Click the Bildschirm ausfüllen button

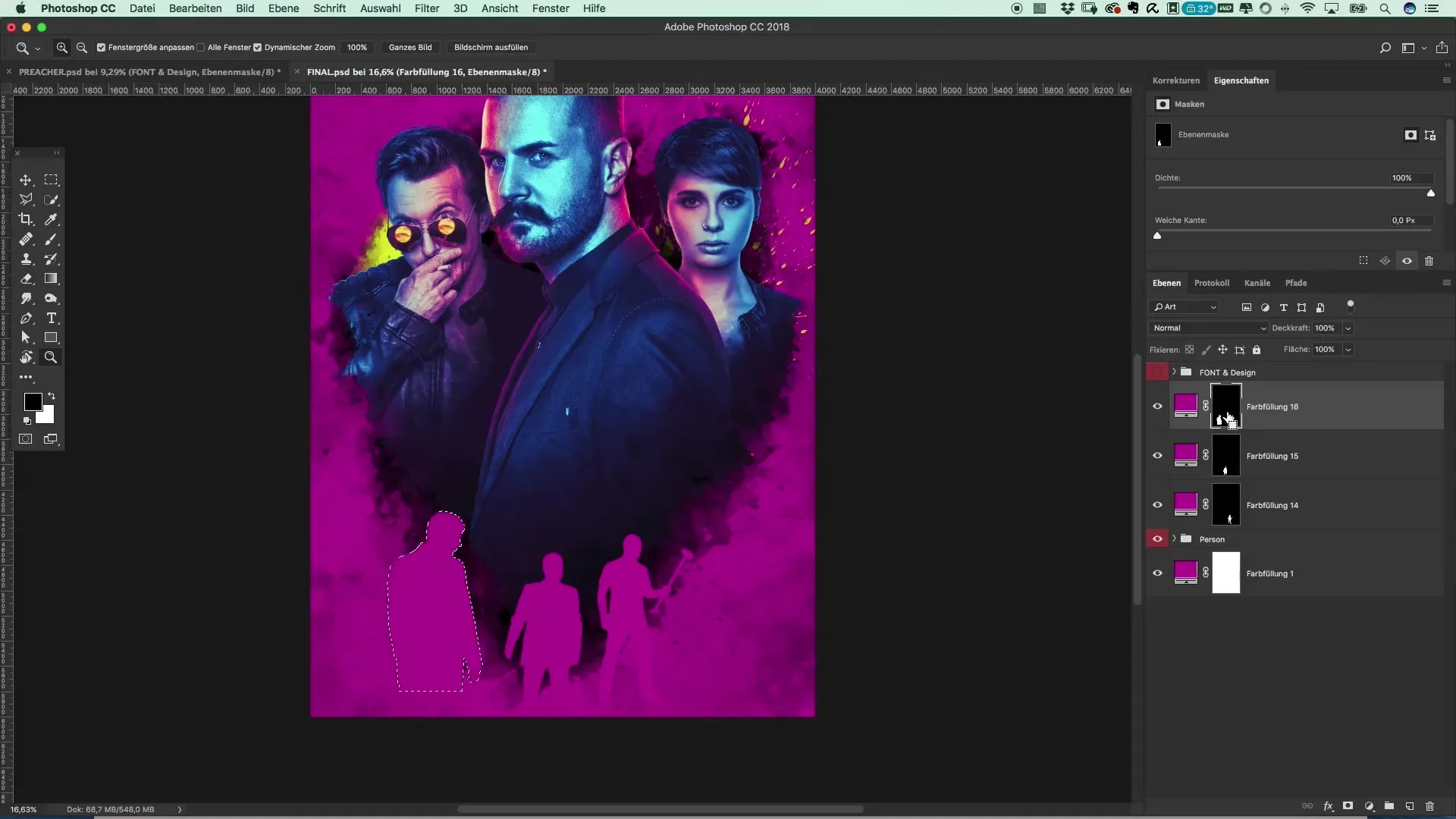(491, 47)
